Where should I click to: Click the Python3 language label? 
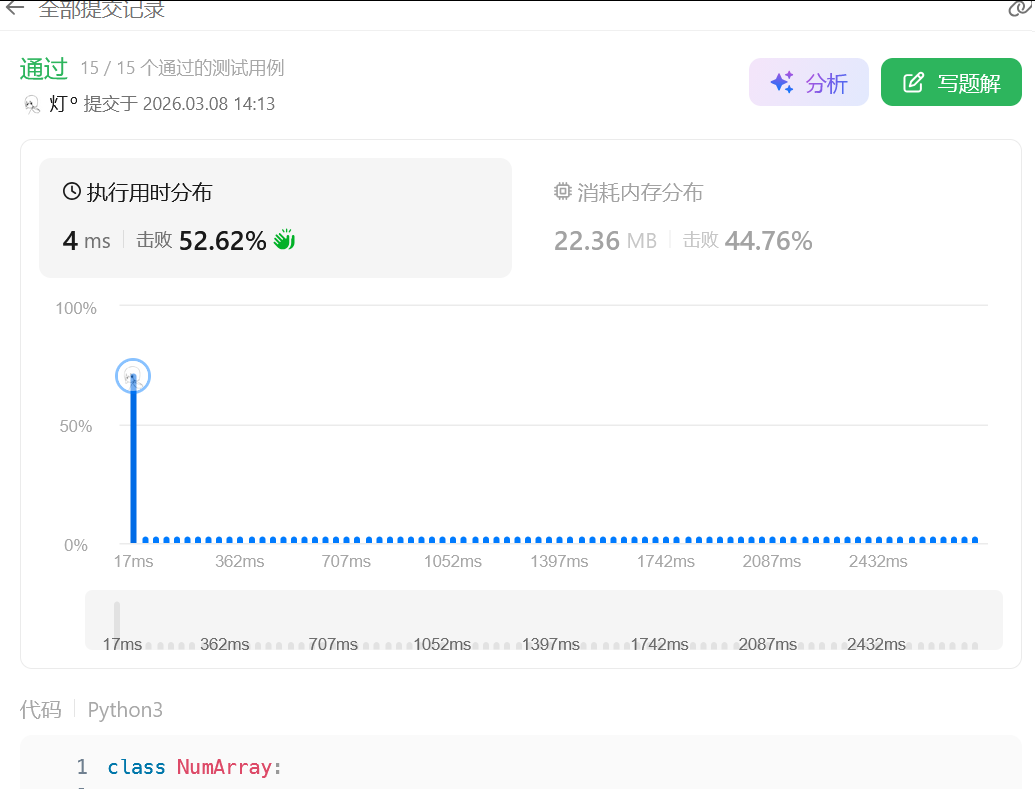[125, 710]
